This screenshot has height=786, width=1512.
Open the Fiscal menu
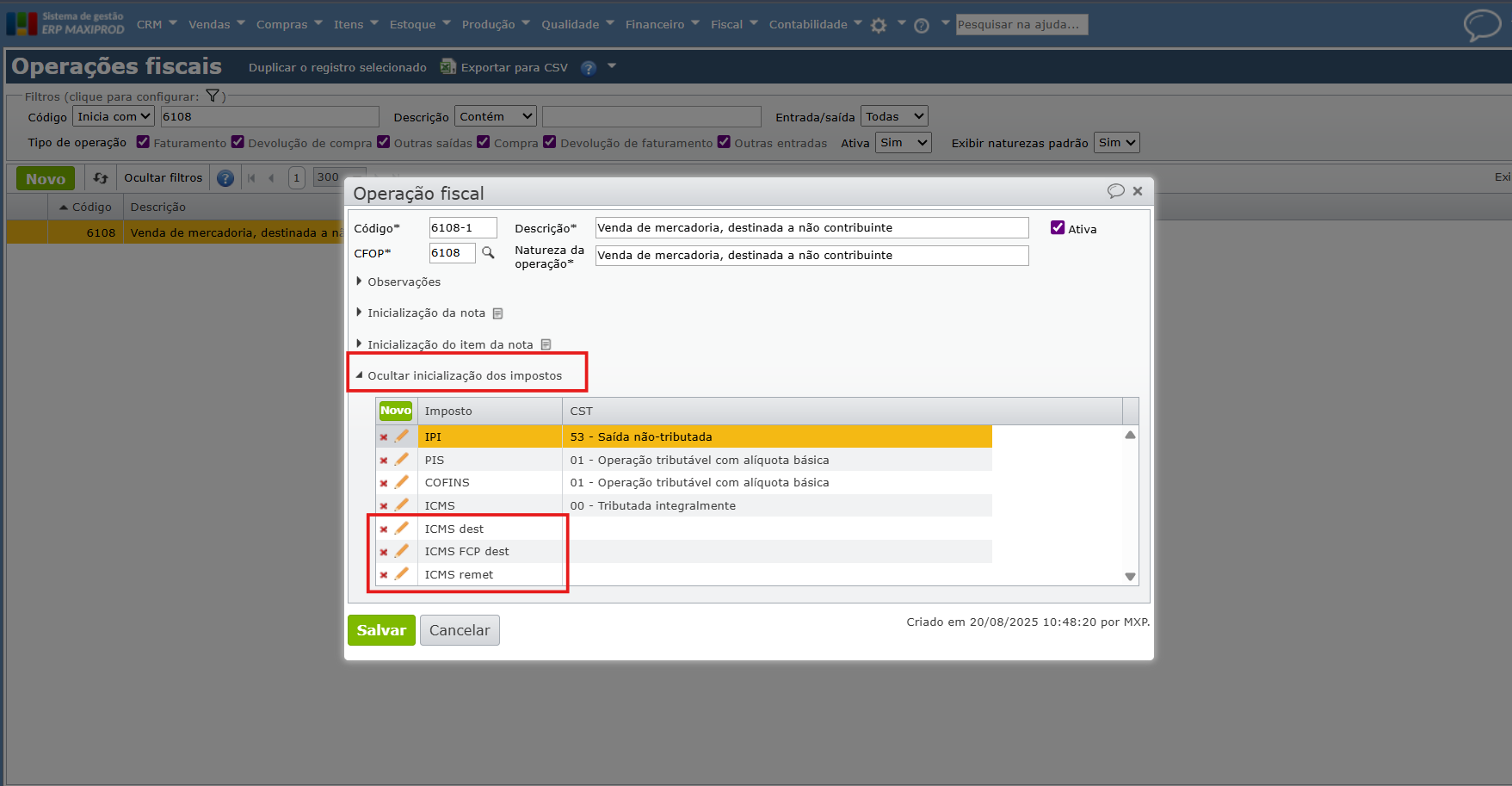[734, 24]
